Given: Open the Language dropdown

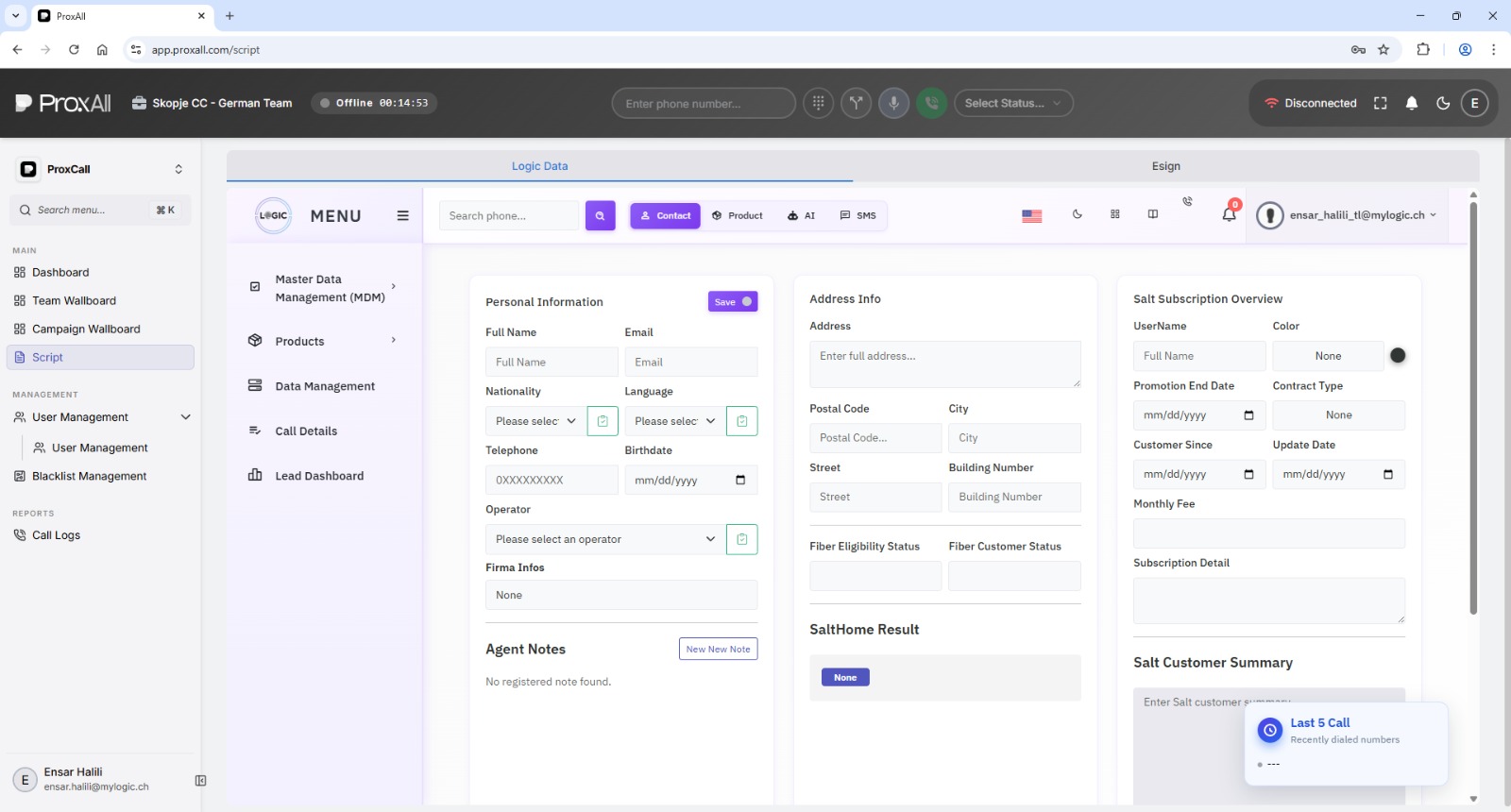Looking at the screenshot, I should tap(674, 421).
